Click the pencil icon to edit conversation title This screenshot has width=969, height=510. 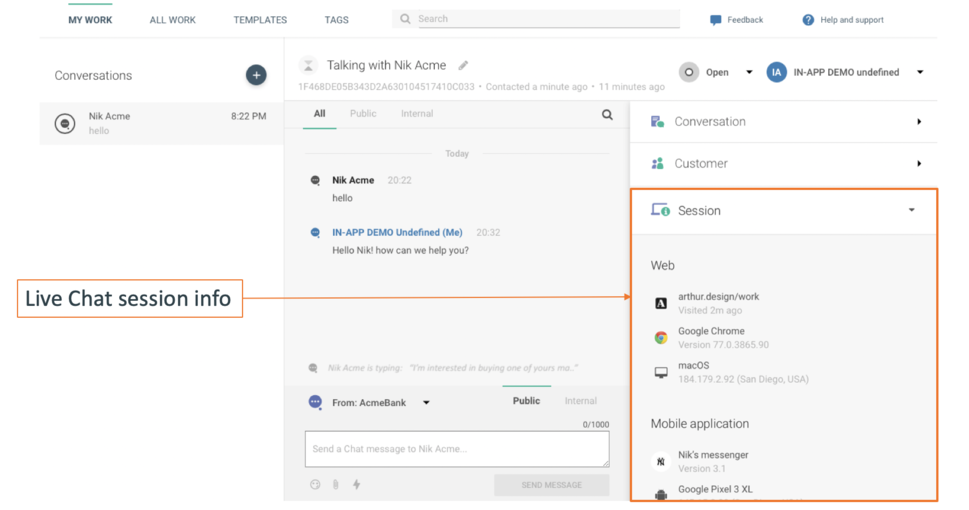pos(463,66)
